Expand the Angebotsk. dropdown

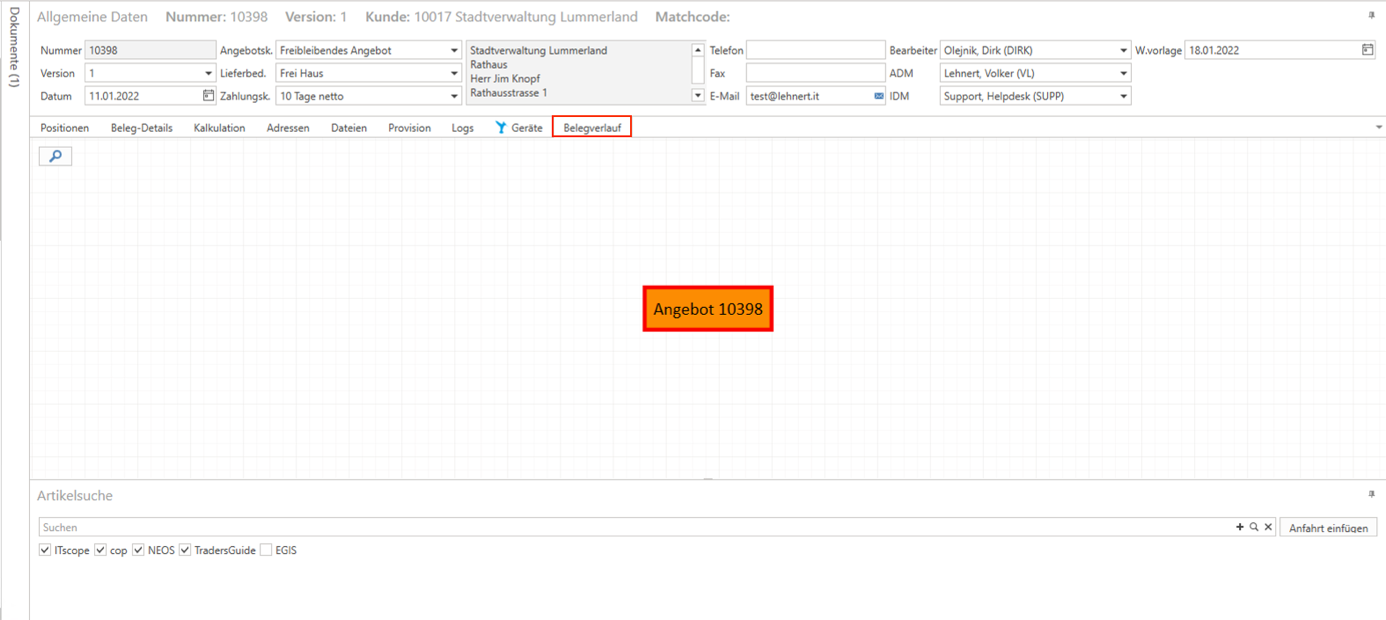tap(454, 50)
